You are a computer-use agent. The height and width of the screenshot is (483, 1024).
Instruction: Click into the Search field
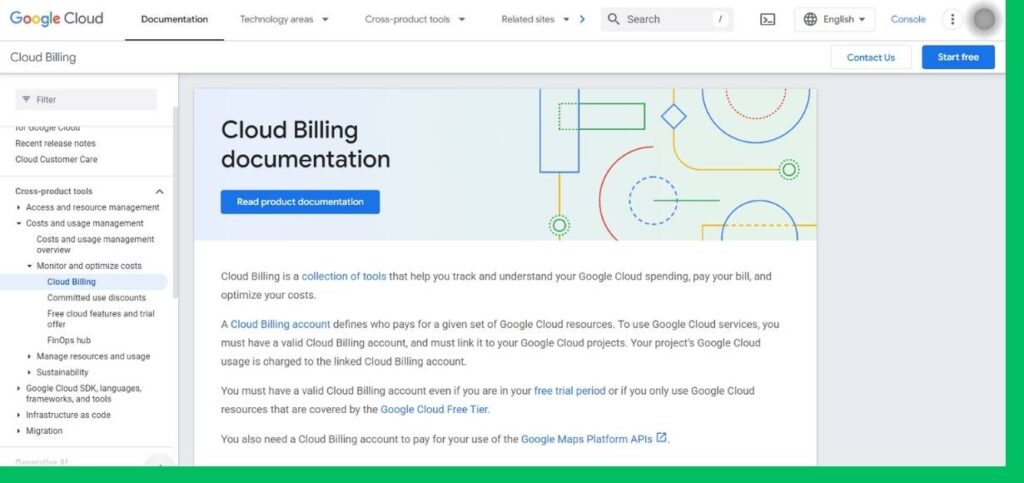pyautogui.click(x=667, y=20)
